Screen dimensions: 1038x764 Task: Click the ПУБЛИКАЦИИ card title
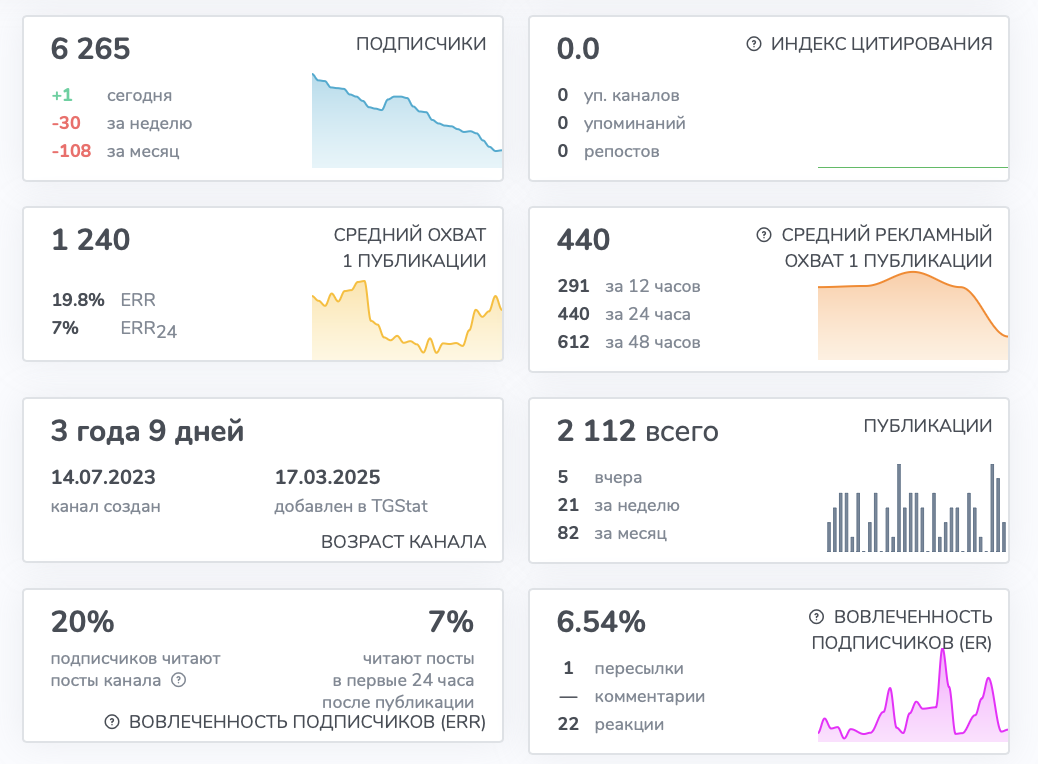pyautogui.click(x=927, y=426)
